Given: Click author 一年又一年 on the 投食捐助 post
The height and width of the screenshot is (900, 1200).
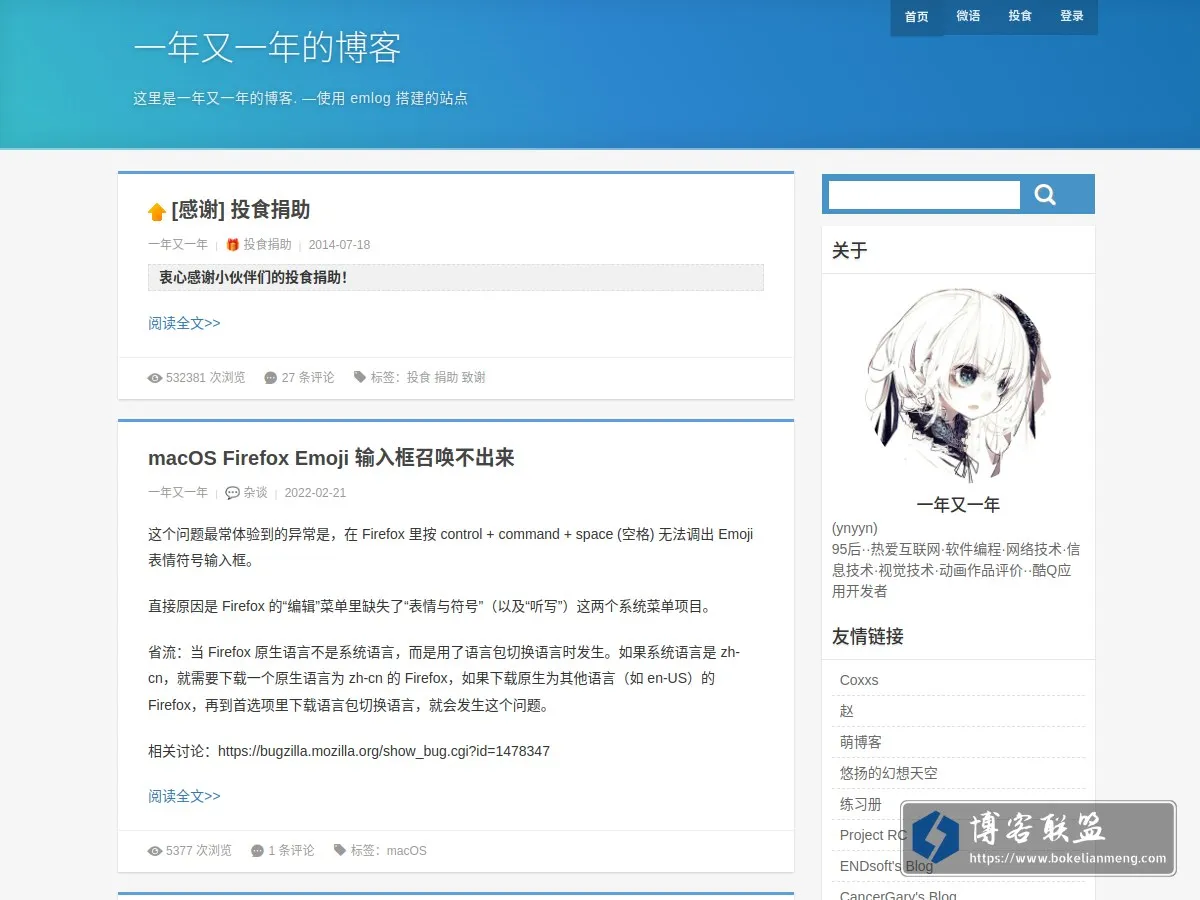Looking at the screenshot, I should [x=178, y=244].
